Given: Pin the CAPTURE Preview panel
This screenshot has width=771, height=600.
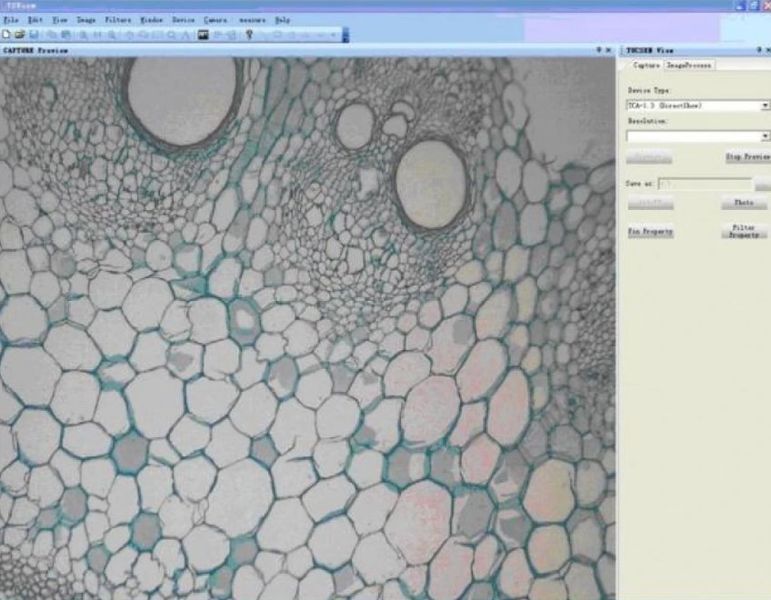Looking at the screenshot, I should click(x=599, y=50).
